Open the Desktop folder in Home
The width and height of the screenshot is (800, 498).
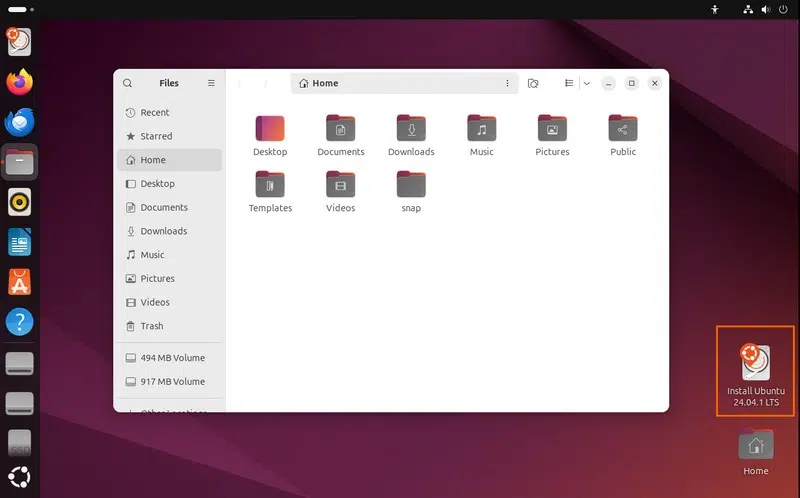[270, 129]
